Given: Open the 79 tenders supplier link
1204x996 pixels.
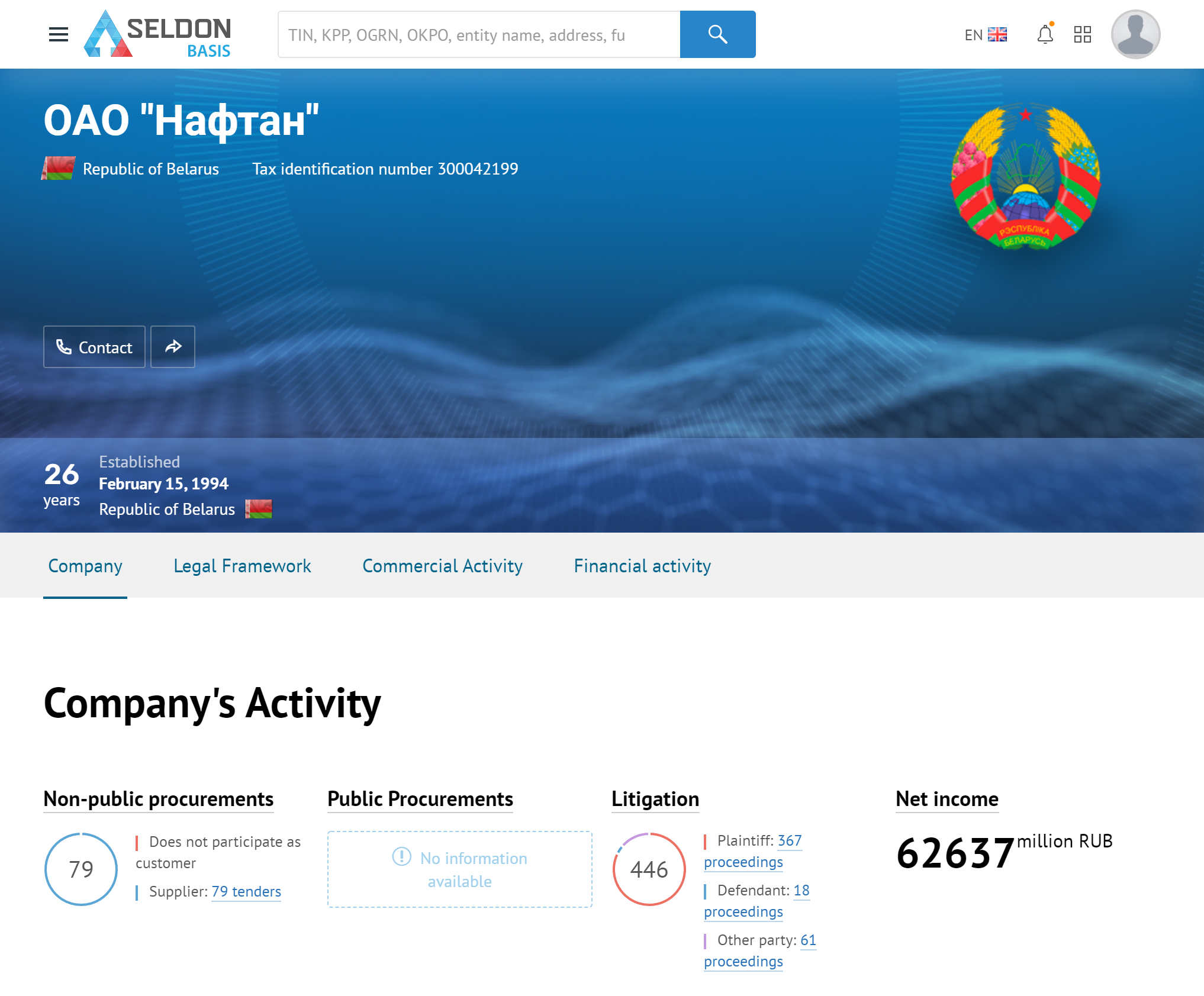Looking at the screenshot, I should (246, 892).
